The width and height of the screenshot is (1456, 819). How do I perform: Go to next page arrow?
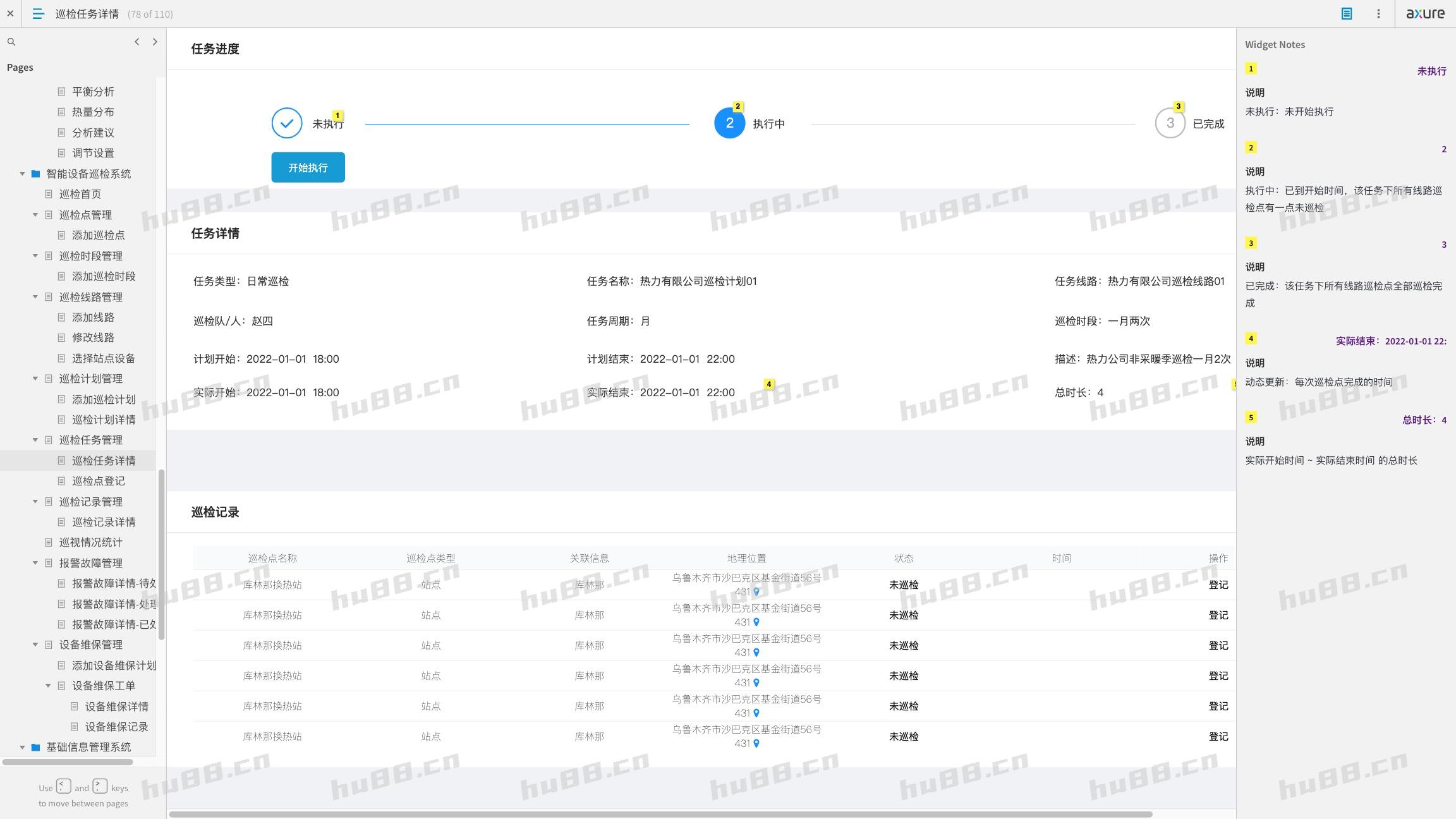click(x=155, y=42)
